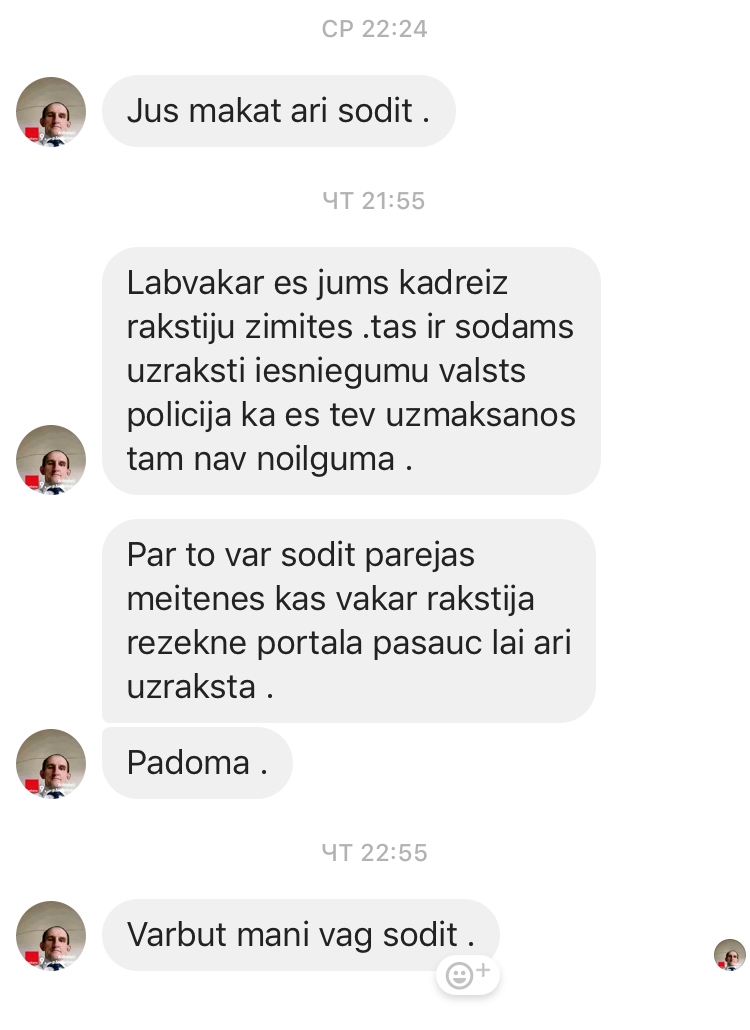Tap the small seen-by avatar indicator
The image size is (750, 1030).
click(730, 954)
